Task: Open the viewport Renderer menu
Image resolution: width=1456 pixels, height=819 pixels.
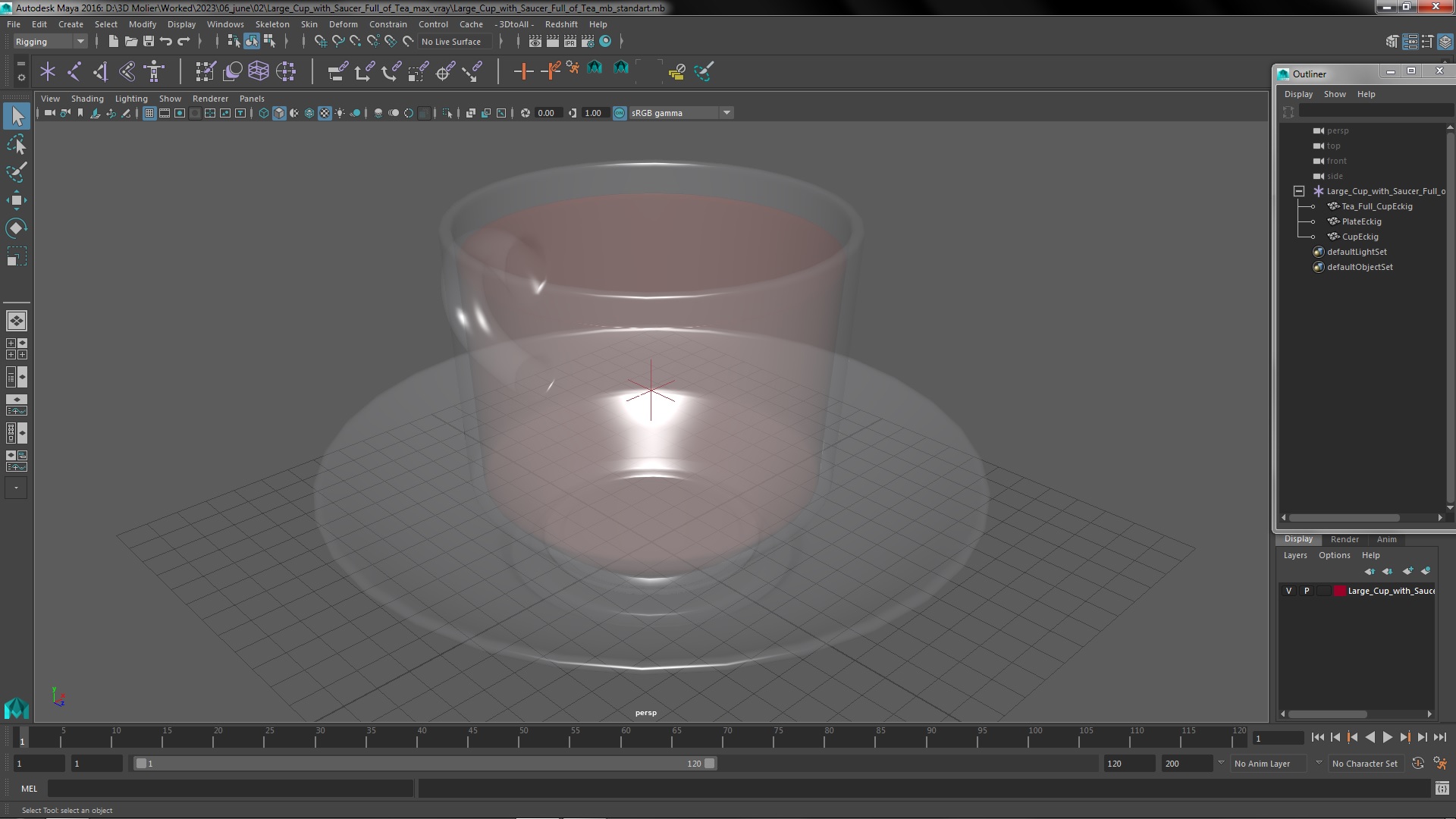Action: (210, 99)
